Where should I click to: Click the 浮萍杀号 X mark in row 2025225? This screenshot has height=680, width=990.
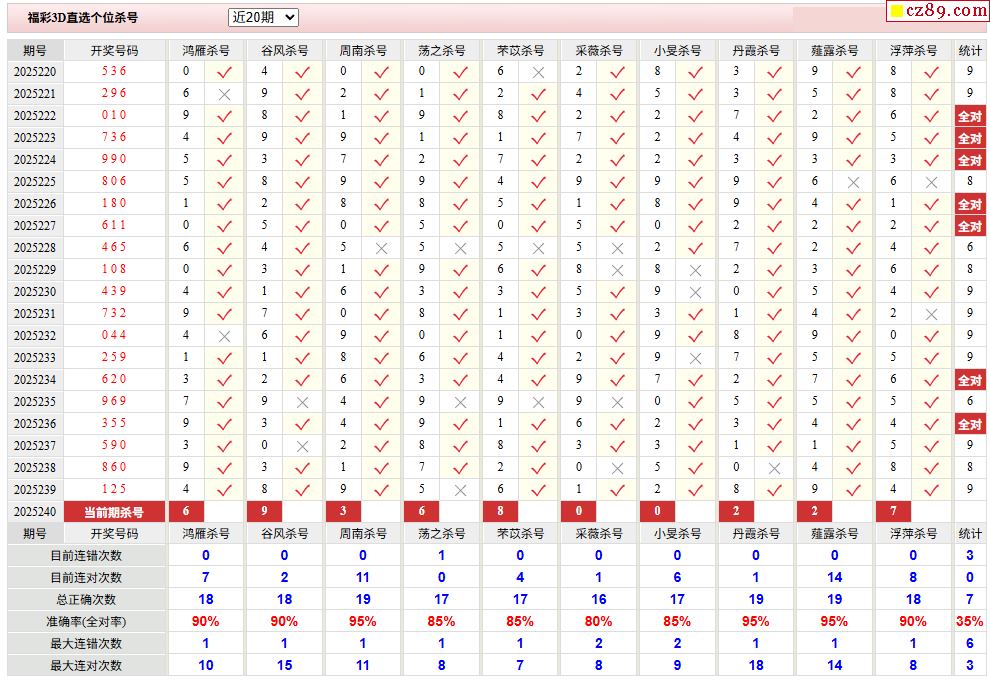click(931, 182)
